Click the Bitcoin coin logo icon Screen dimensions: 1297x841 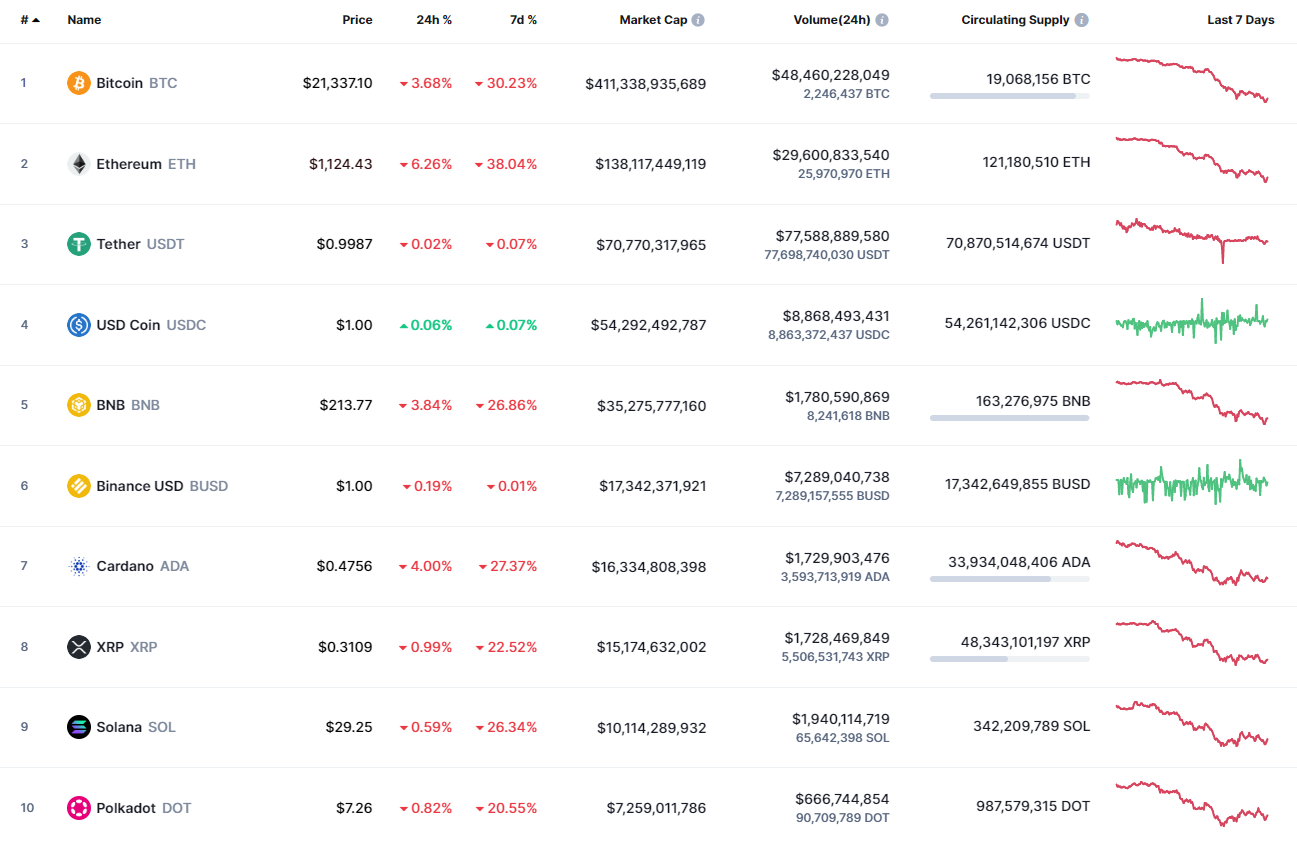click(x=78, y=83)
